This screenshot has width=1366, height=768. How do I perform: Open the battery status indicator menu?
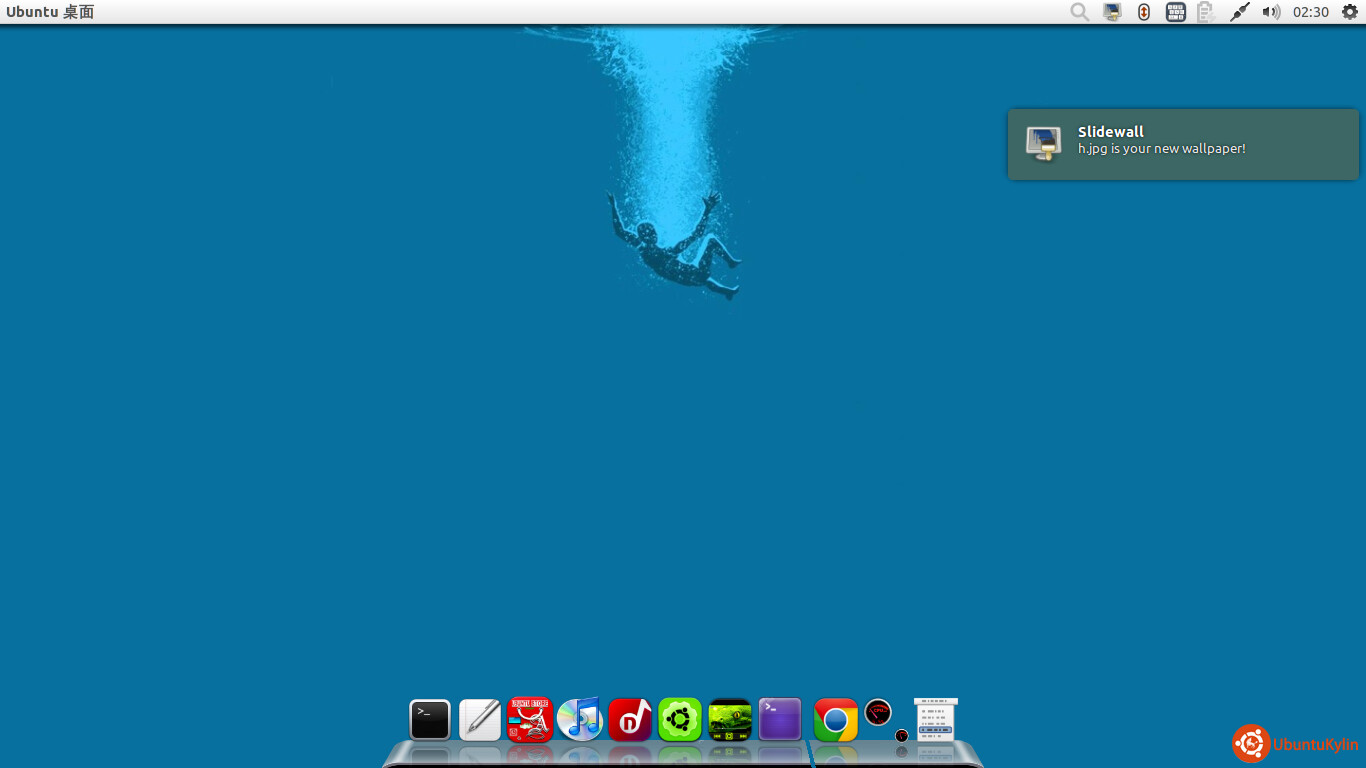(1206, 12)
